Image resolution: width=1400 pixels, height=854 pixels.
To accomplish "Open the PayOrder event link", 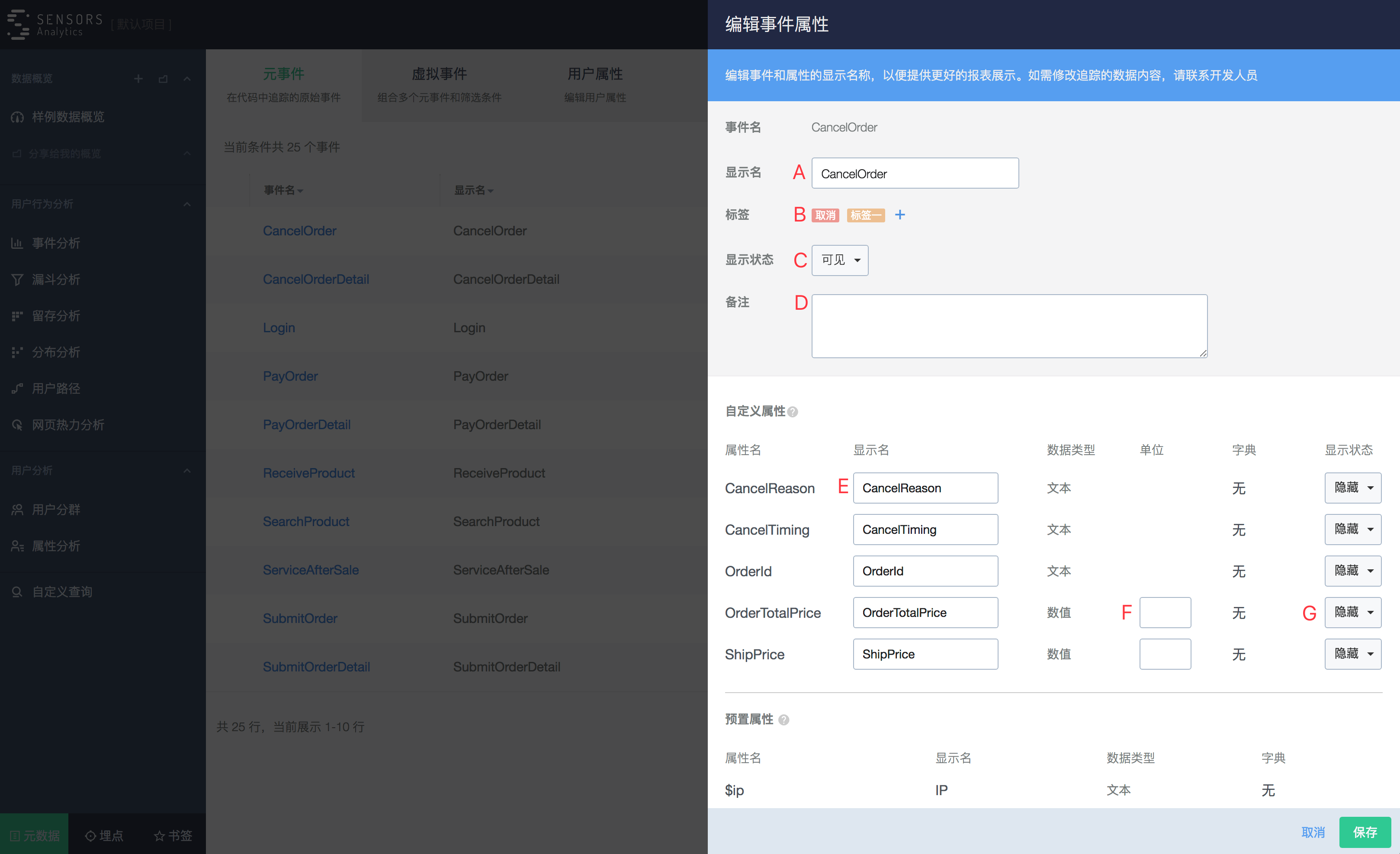I will (x=290, y=376).
